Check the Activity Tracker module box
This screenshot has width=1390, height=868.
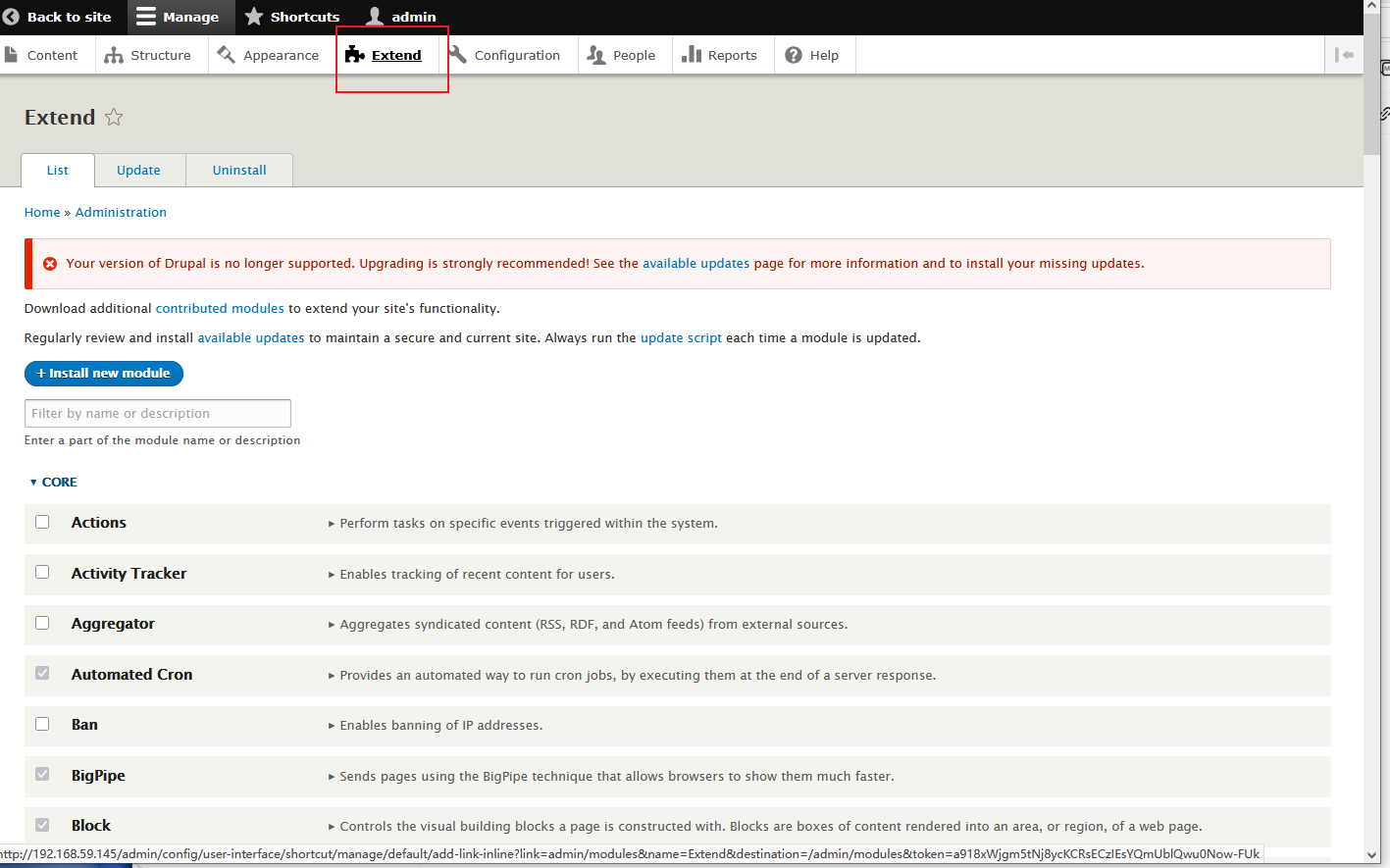42,572
